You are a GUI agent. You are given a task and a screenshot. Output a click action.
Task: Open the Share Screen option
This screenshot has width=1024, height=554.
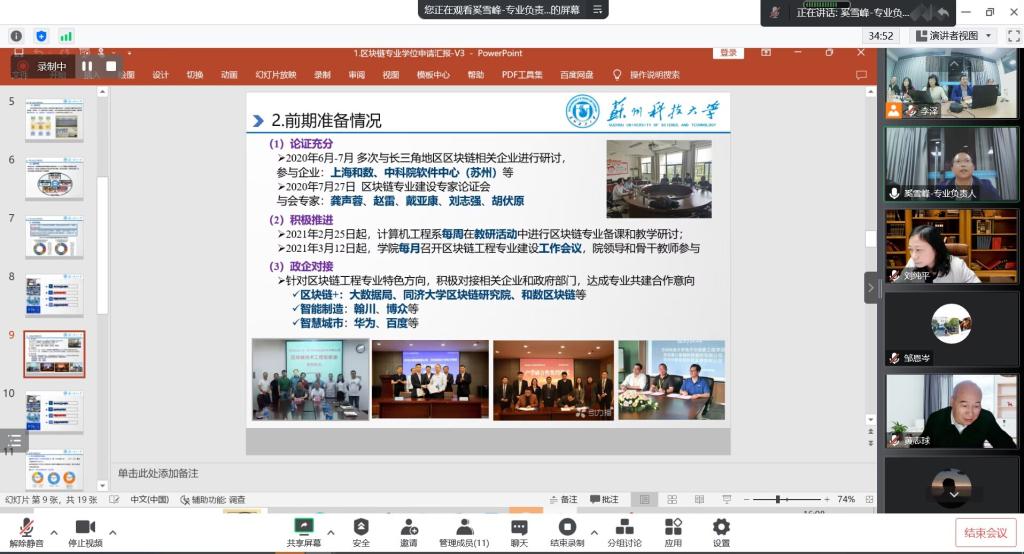(x=304, y=527)
